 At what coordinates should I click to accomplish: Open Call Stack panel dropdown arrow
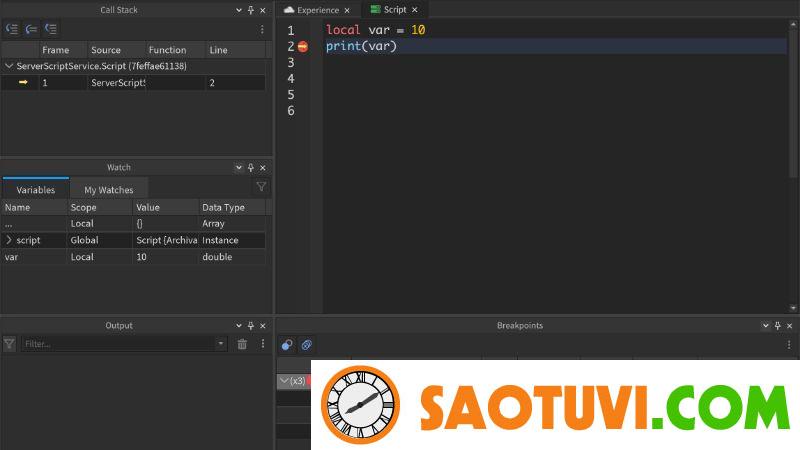238,10
